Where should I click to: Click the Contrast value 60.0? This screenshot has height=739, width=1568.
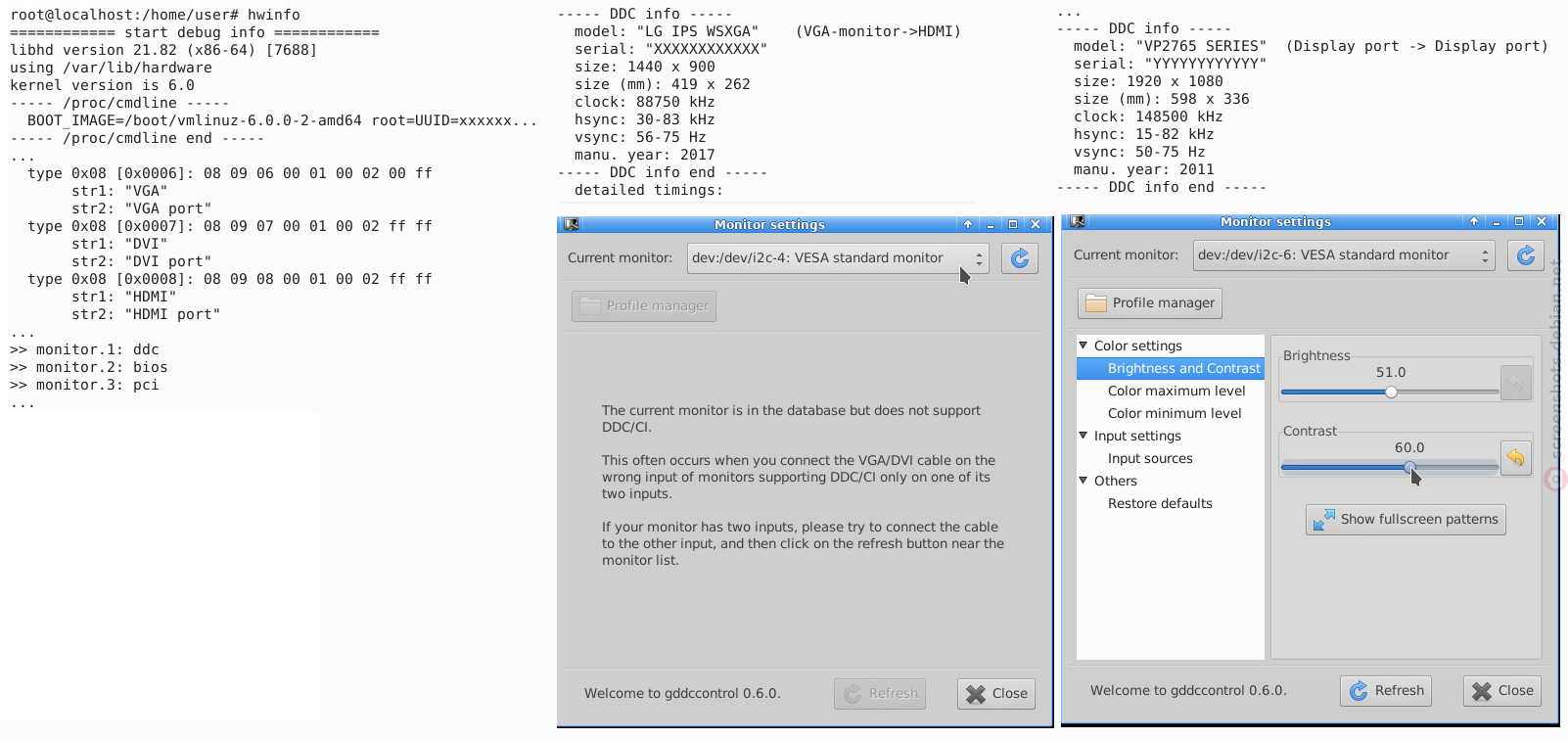1409,447
